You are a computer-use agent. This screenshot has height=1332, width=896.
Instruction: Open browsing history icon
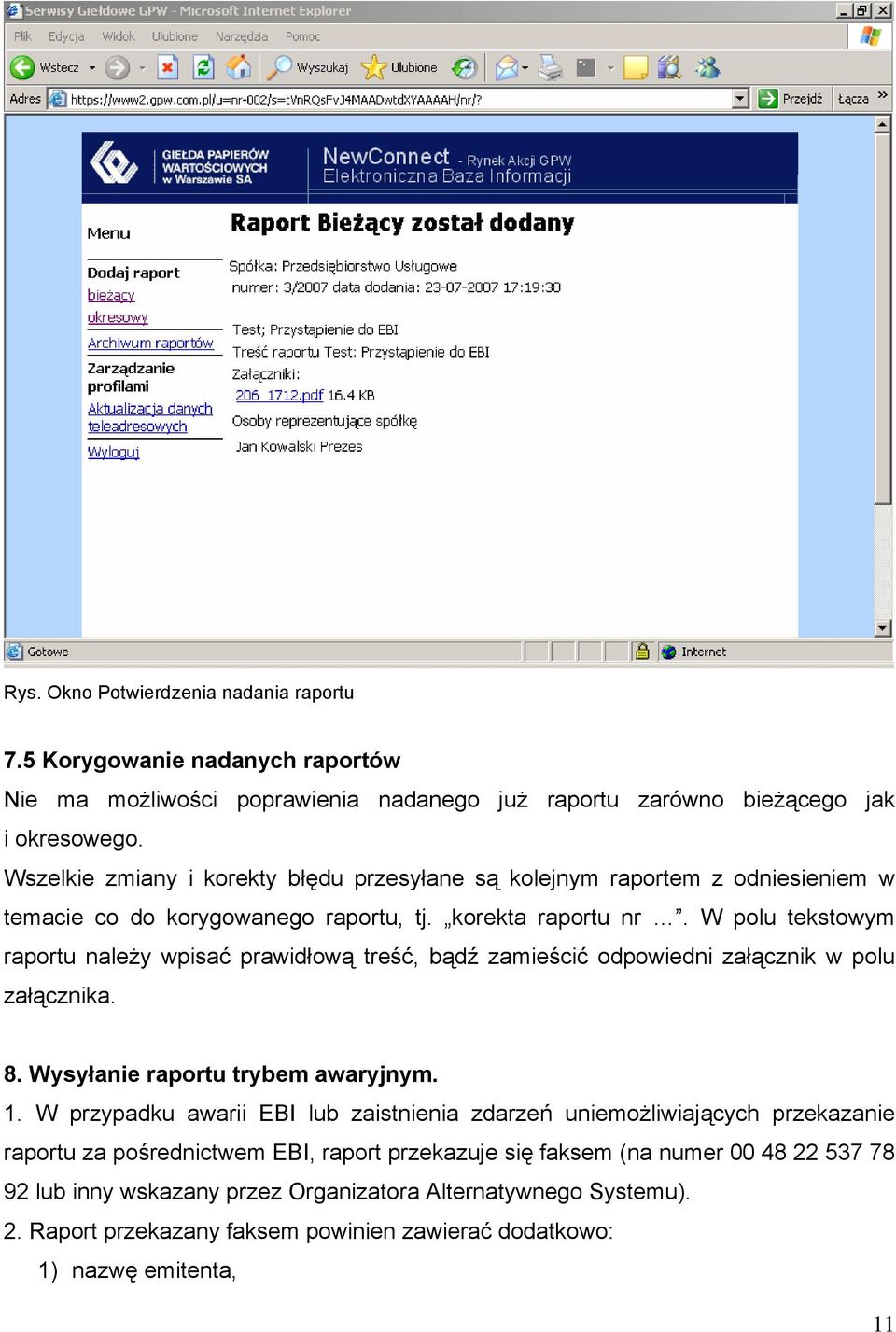tap(464, 67)
